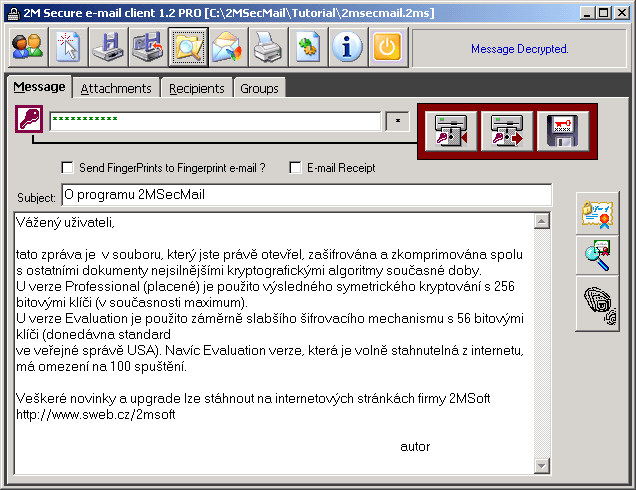The height and width of the screenshot is (490, 636).
Task: Switch to the Attachments tab
Action: point(116,88)
